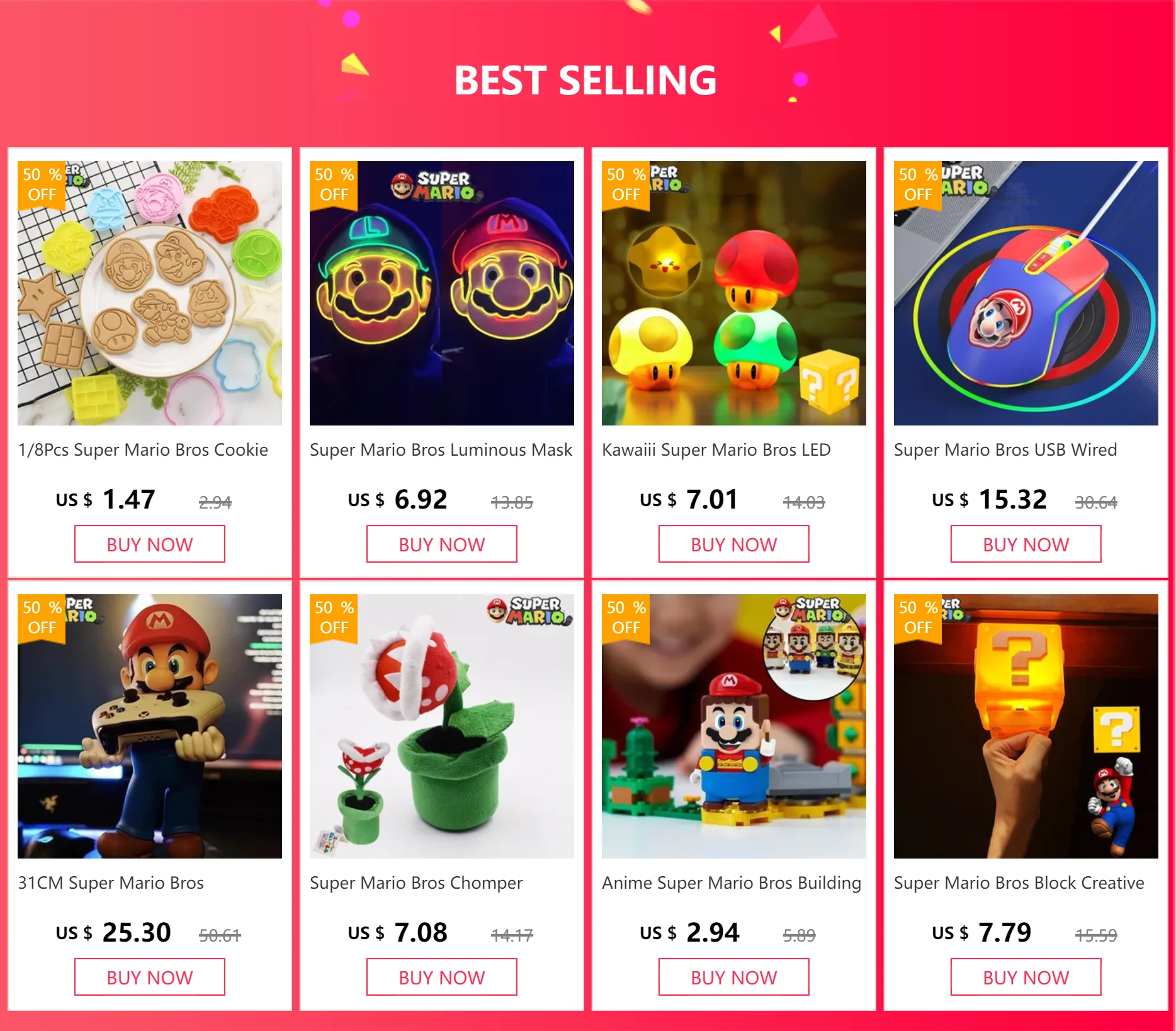This screenshot has height=1031, width=1176.
Task: Open the Mario cookie cutter product image
Action: (x=150, y=293)
